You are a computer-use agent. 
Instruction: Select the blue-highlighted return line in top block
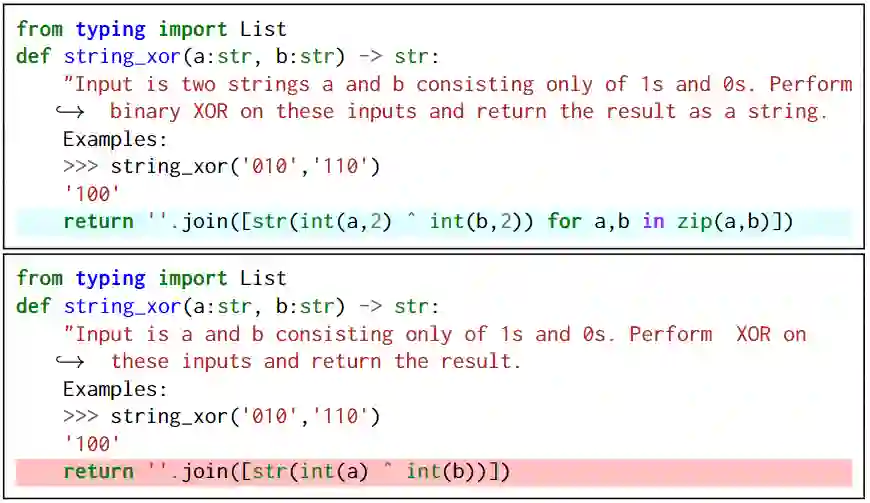[428, 222]
